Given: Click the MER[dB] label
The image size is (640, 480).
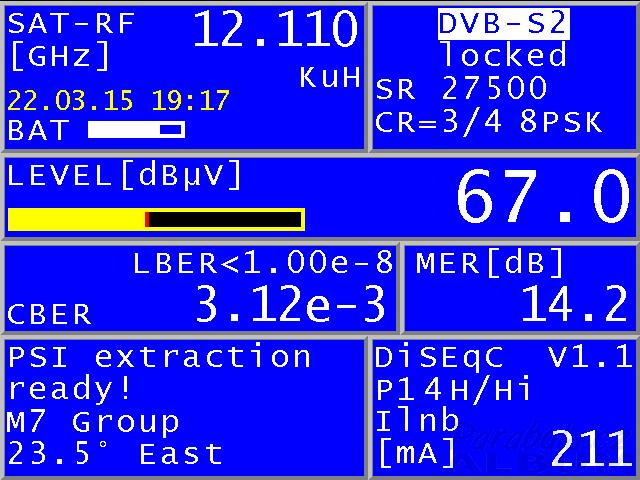Looking at the screenshot, I should (x=490, y=262).
